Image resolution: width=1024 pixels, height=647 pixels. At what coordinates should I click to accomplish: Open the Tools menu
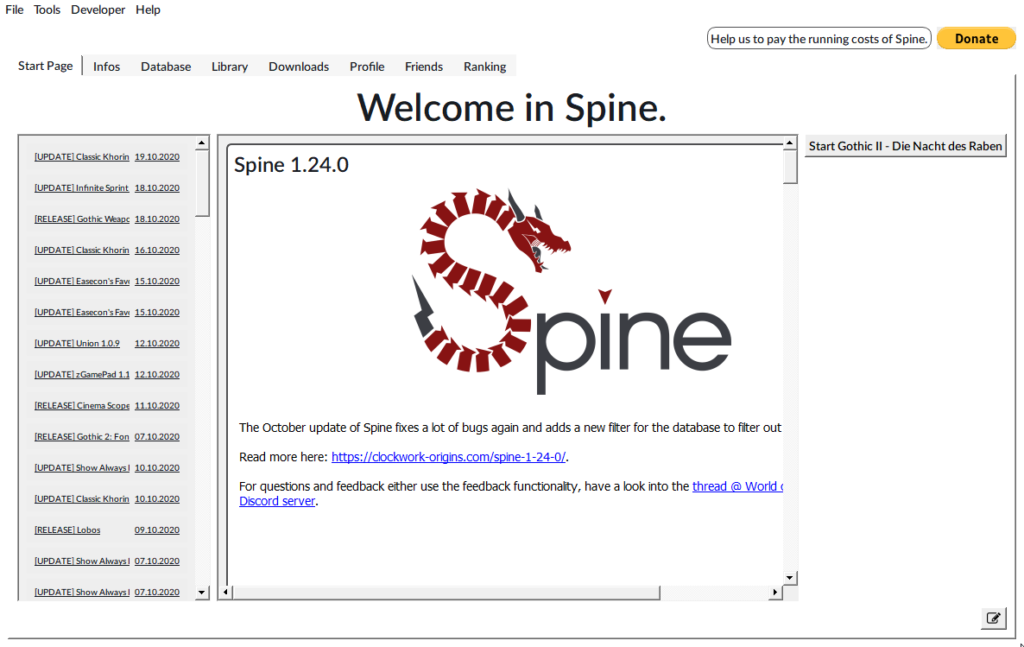(47, 10)
